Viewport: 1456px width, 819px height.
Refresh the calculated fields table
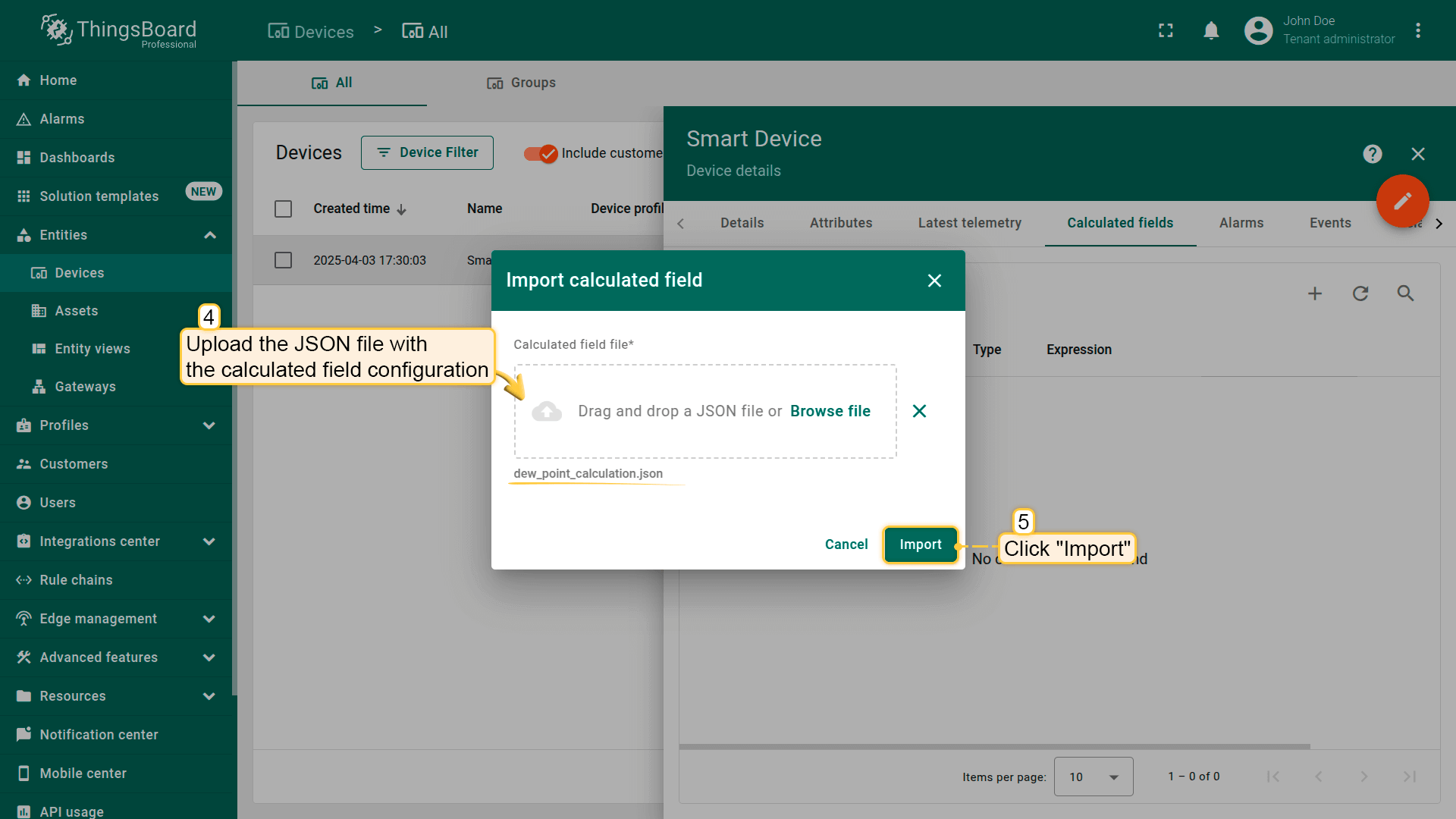click(x=1360, y=293)
